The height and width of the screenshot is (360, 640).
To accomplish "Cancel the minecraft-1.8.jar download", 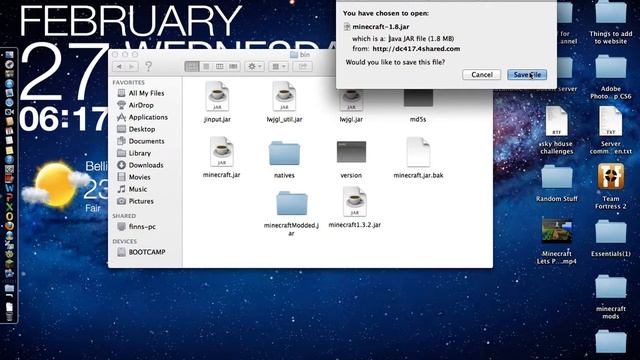I will [x=482, y=75].
